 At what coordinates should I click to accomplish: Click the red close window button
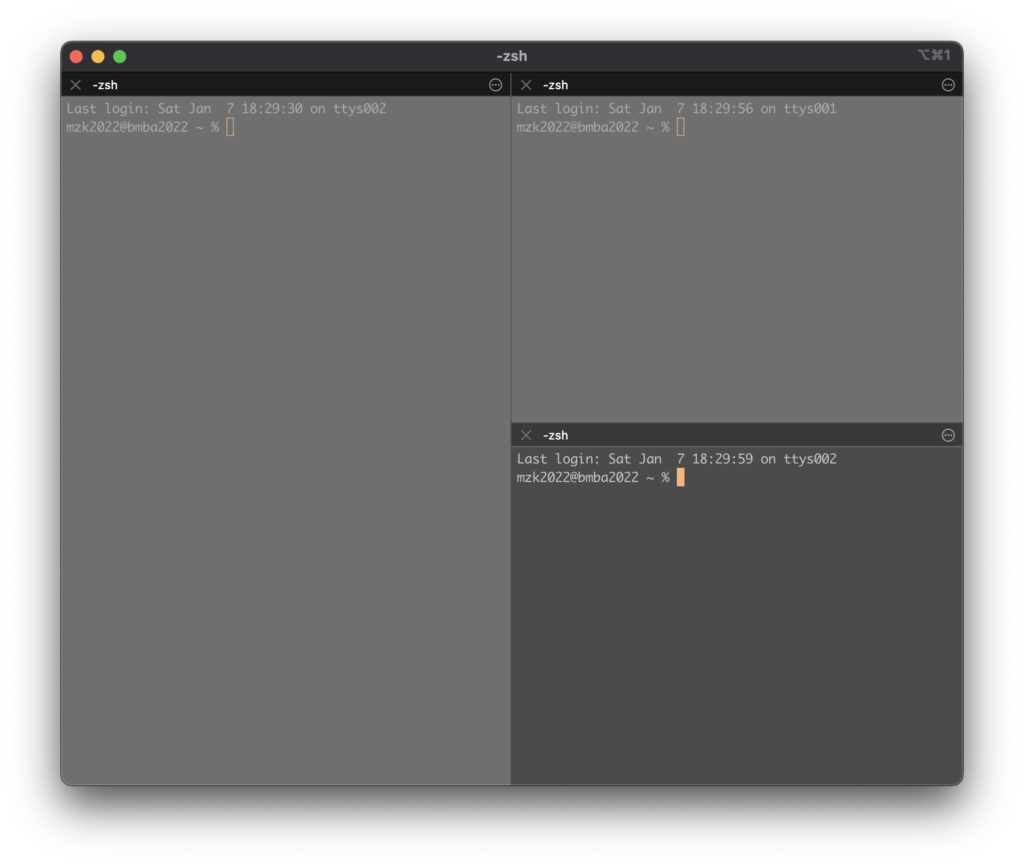tap(76, 56)
